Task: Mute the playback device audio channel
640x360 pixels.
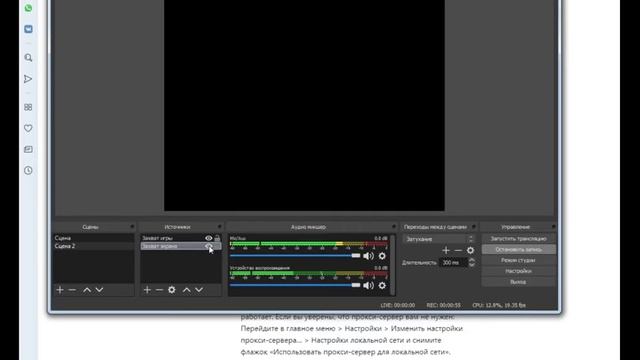Action: tap(369, 285)
